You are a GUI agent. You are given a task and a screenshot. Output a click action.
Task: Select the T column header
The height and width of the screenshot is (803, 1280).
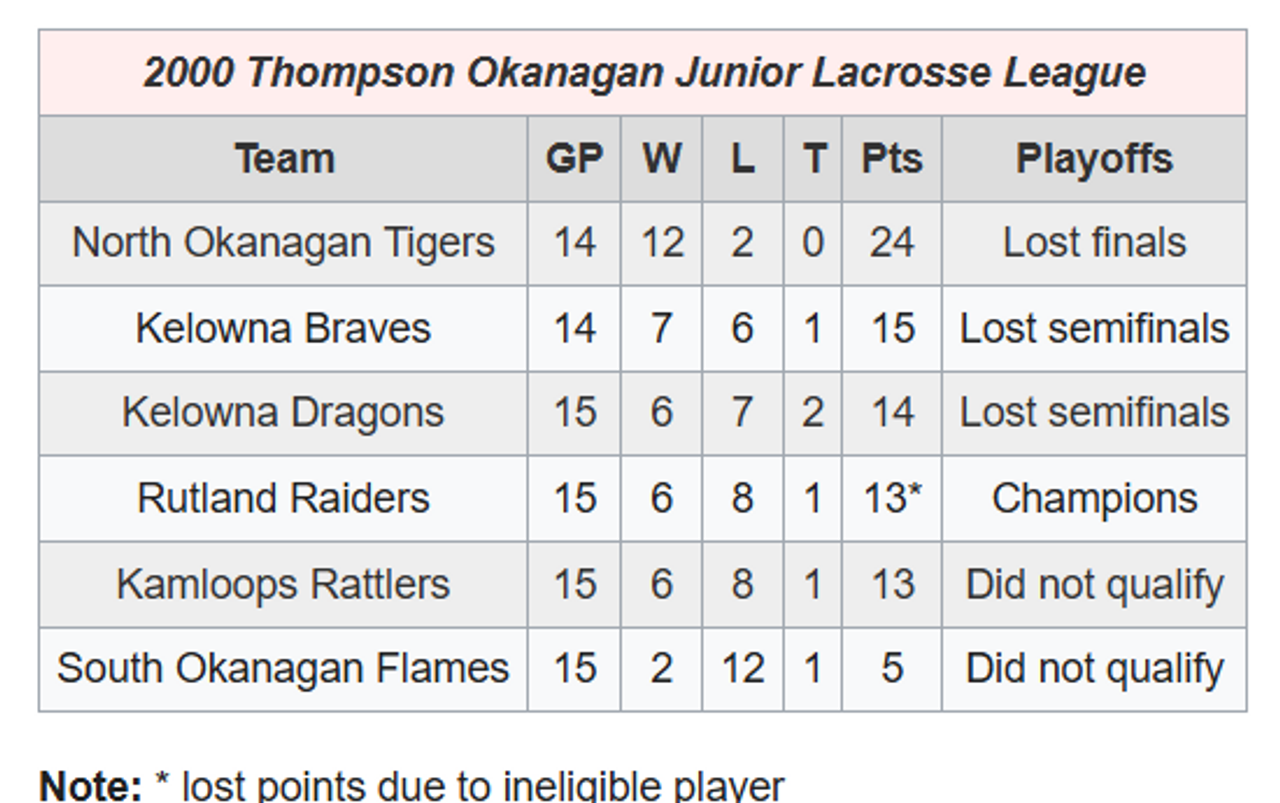click(x=813, y=159)
